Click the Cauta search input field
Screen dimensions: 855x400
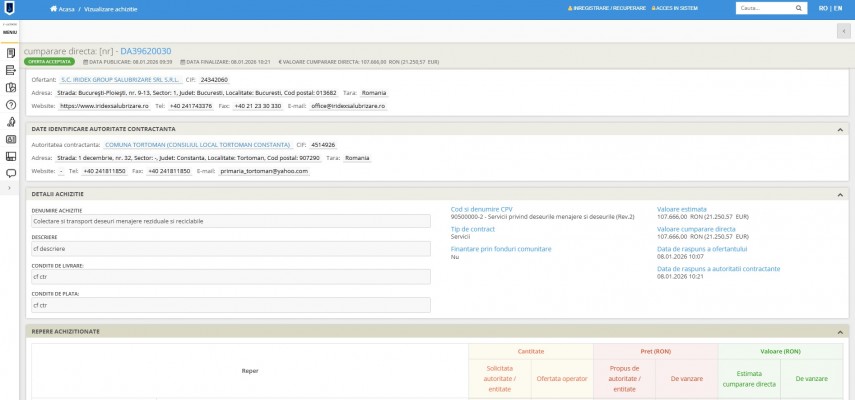tap(762, 8)
